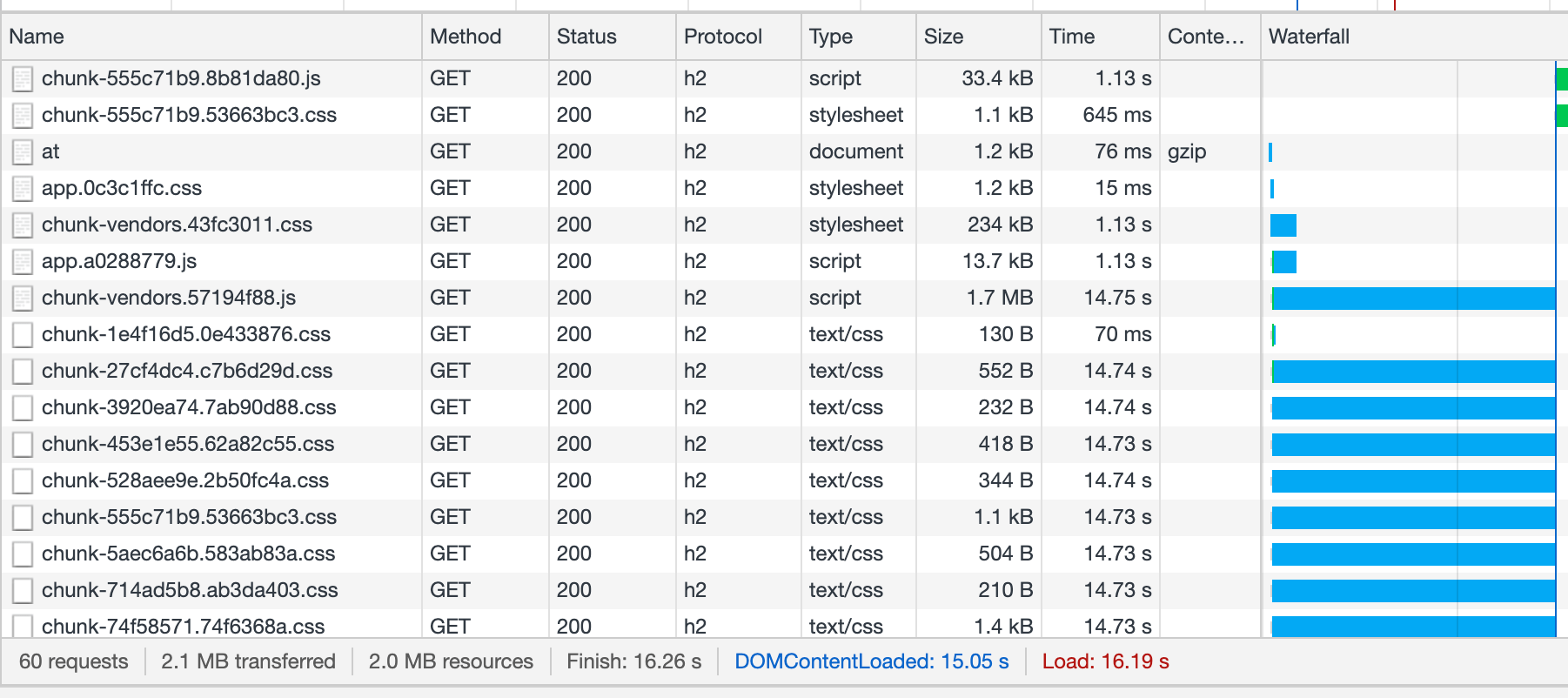Click the icon beside chunk-1e4f16d5.0e433876.css

(x=23, y=335)
